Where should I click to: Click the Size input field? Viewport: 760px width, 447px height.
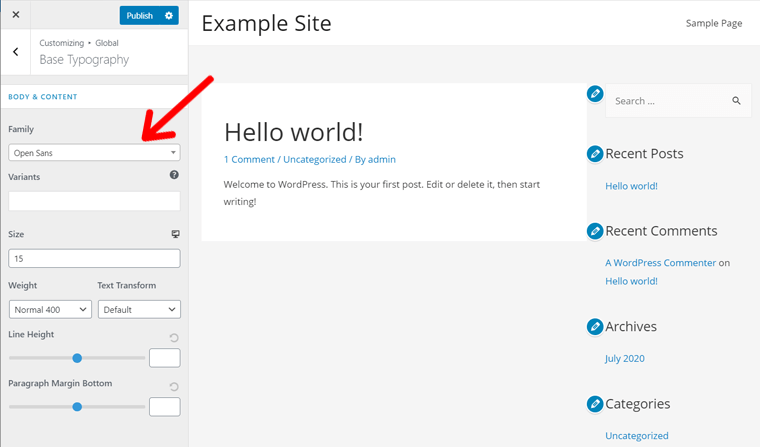[x=94, y=258]
